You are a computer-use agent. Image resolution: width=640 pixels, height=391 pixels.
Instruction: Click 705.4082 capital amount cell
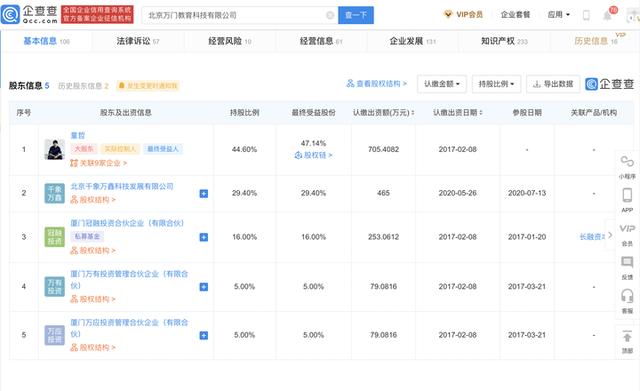point(383,149)
